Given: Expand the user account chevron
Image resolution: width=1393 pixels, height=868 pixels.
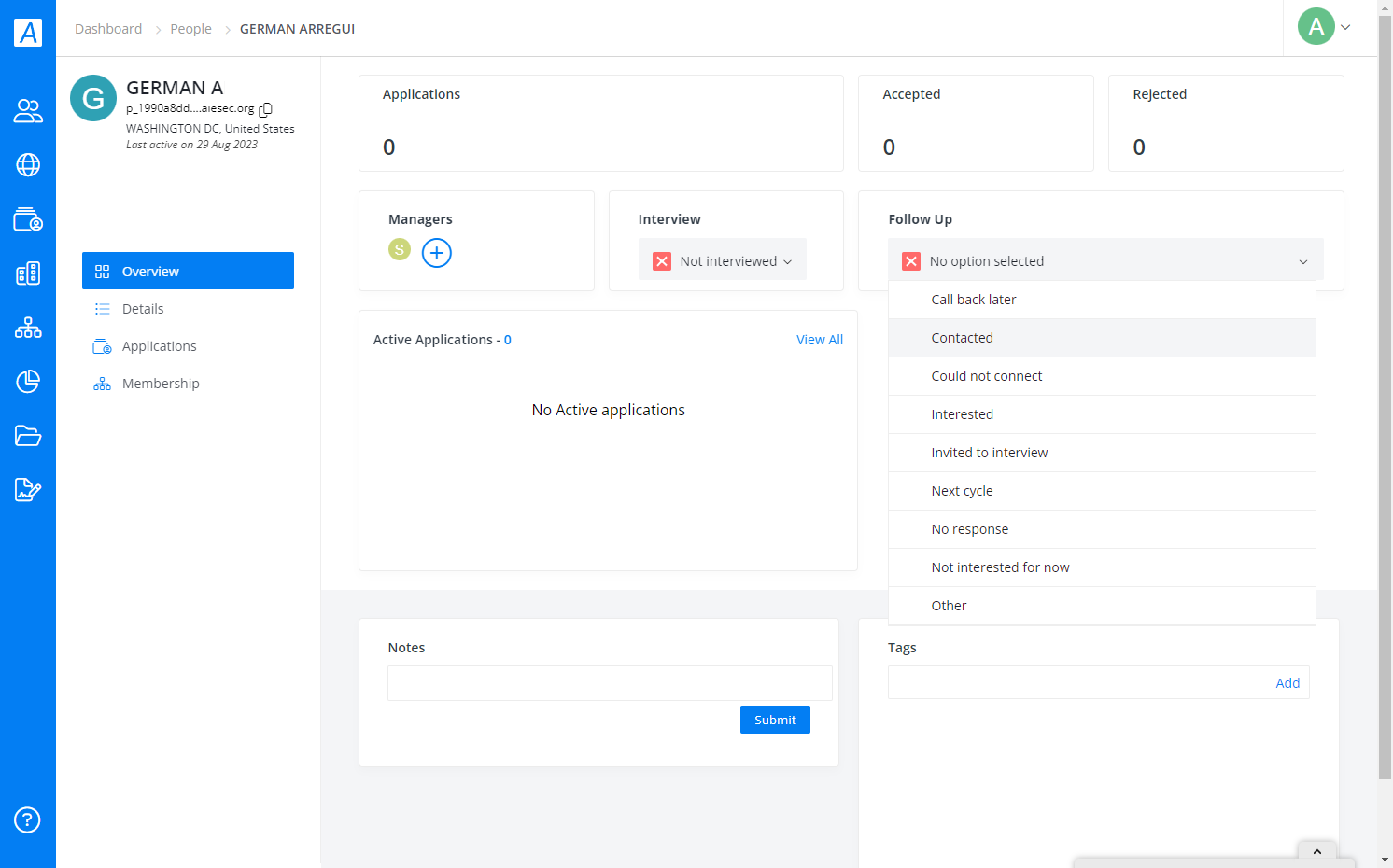Looking at the screenshot, I should (x=1345, y=27).
